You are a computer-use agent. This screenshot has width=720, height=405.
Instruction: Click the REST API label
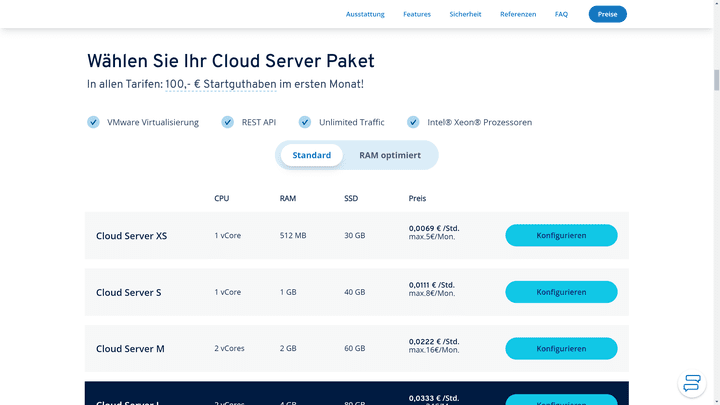click(259, 123)
